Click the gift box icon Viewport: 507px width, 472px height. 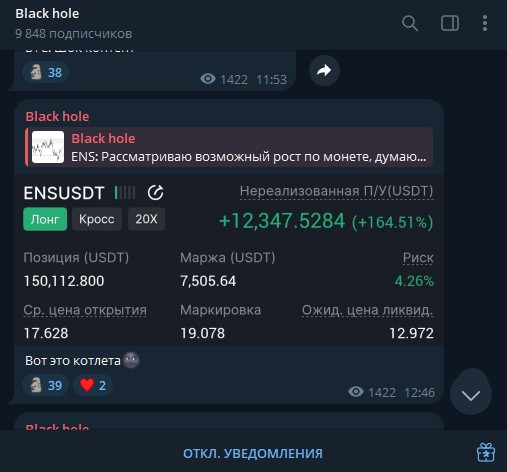pos(486,453)
